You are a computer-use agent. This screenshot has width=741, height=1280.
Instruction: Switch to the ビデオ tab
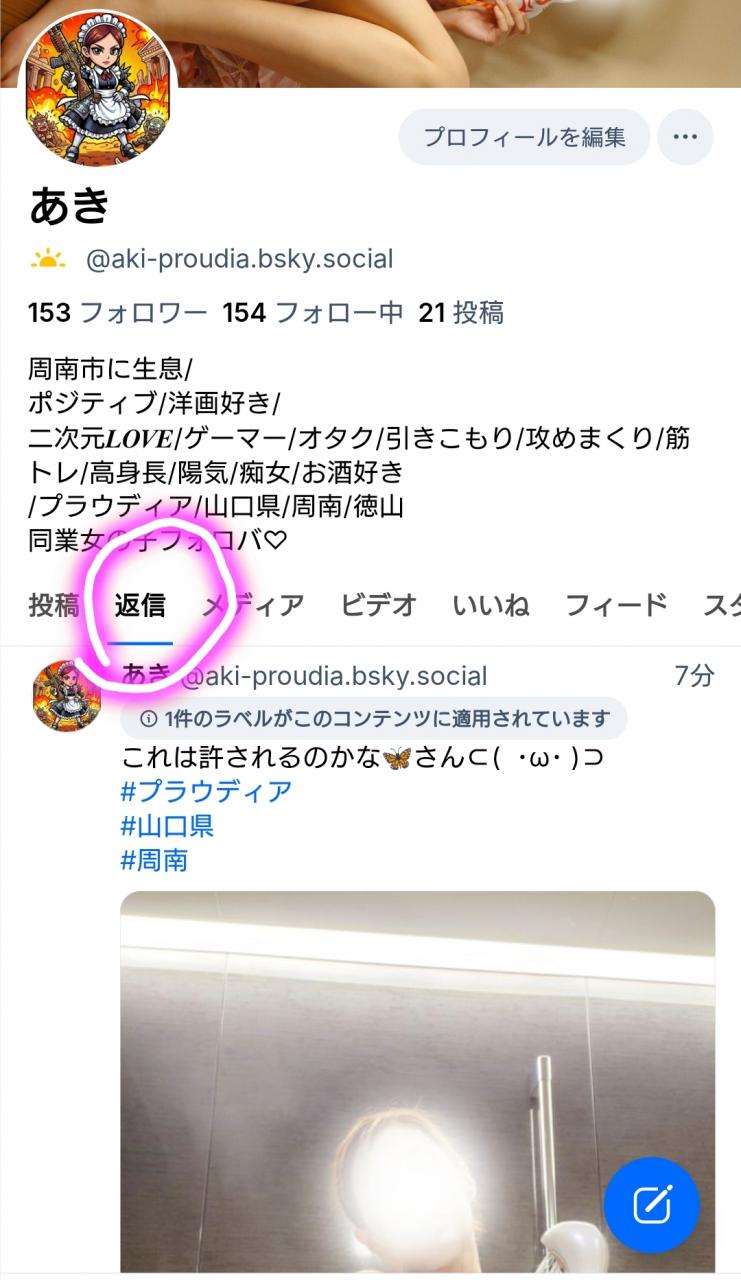(x=378, y=605)
